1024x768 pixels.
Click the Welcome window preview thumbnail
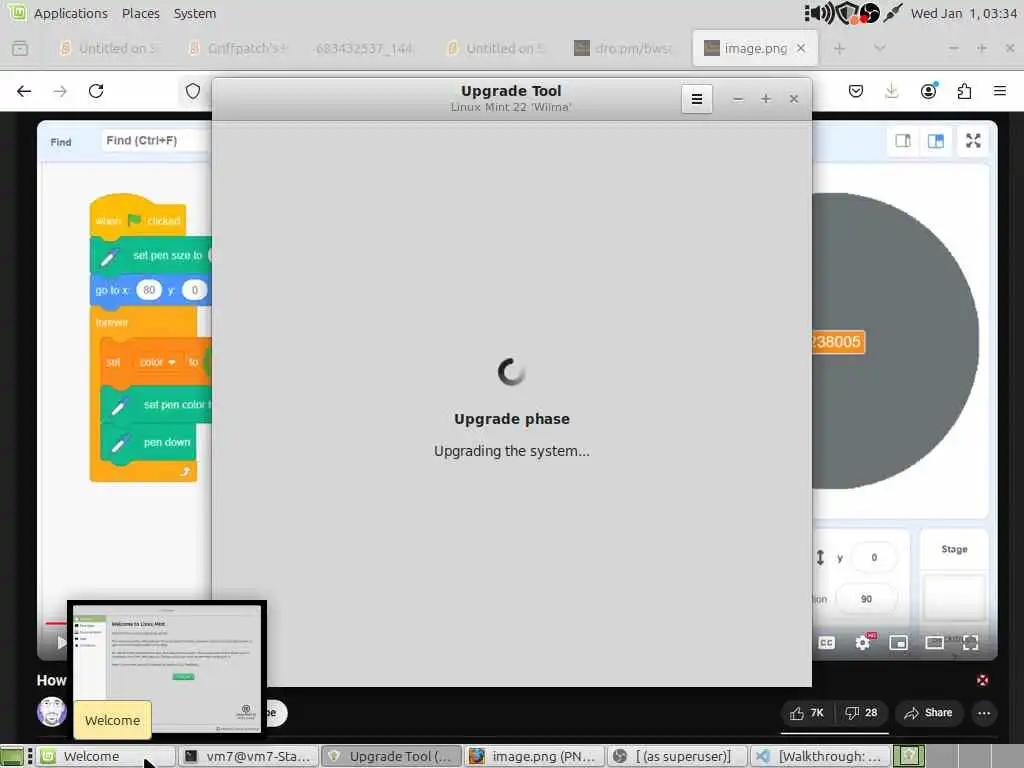tap(167, 668)
